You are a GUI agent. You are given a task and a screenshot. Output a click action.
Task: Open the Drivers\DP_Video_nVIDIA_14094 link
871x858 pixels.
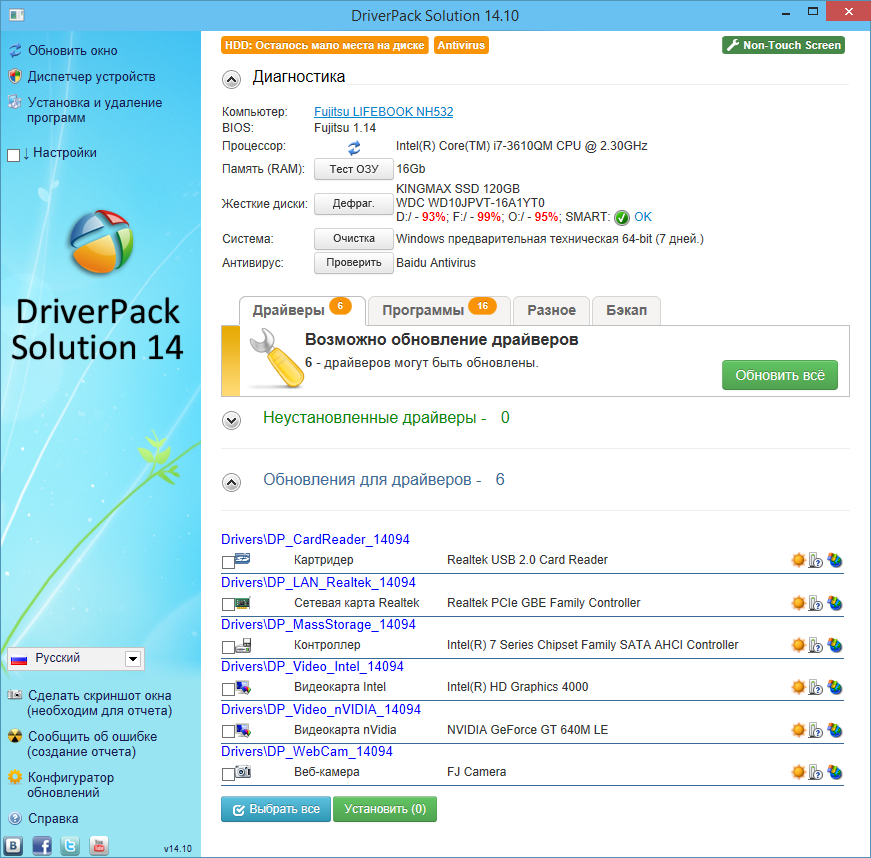pos(321,710)
